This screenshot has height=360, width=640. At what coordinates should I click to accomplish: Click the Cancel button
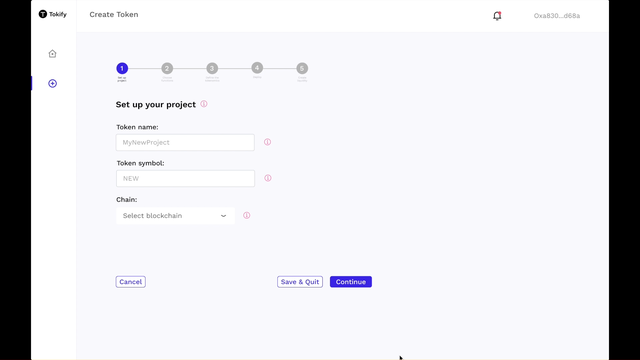click(x=131, y=282)
